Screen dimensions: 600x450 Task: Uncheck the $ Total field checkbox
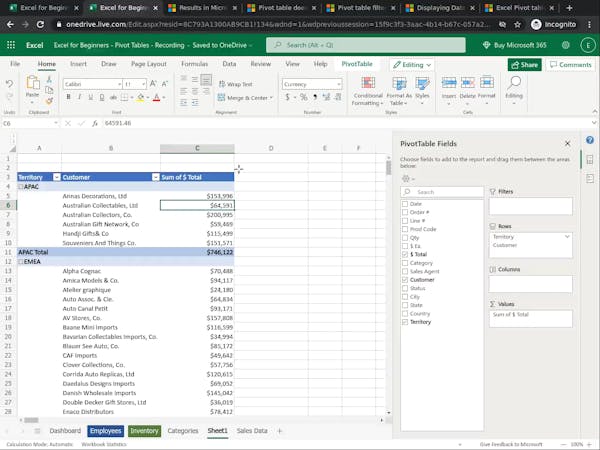(405, 254)
